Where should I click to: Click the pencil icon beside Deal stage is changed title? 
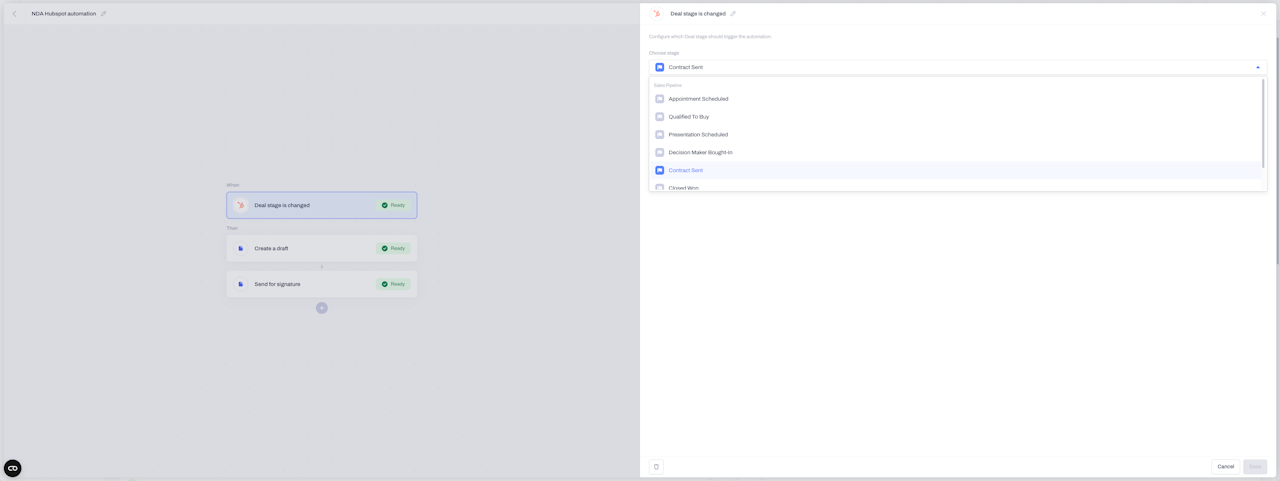tap(733, 14)
